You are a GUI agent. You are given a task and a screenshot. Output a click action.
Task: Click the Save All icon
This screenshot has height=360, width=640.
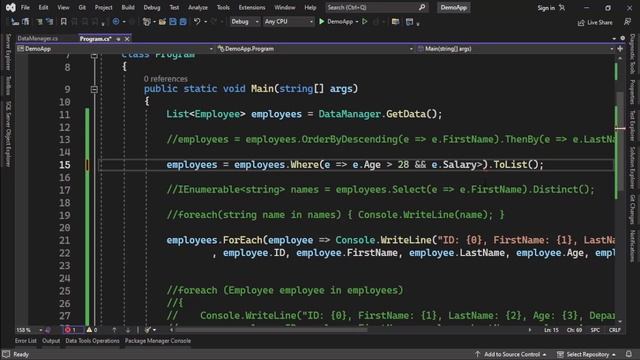coord(183,22)
